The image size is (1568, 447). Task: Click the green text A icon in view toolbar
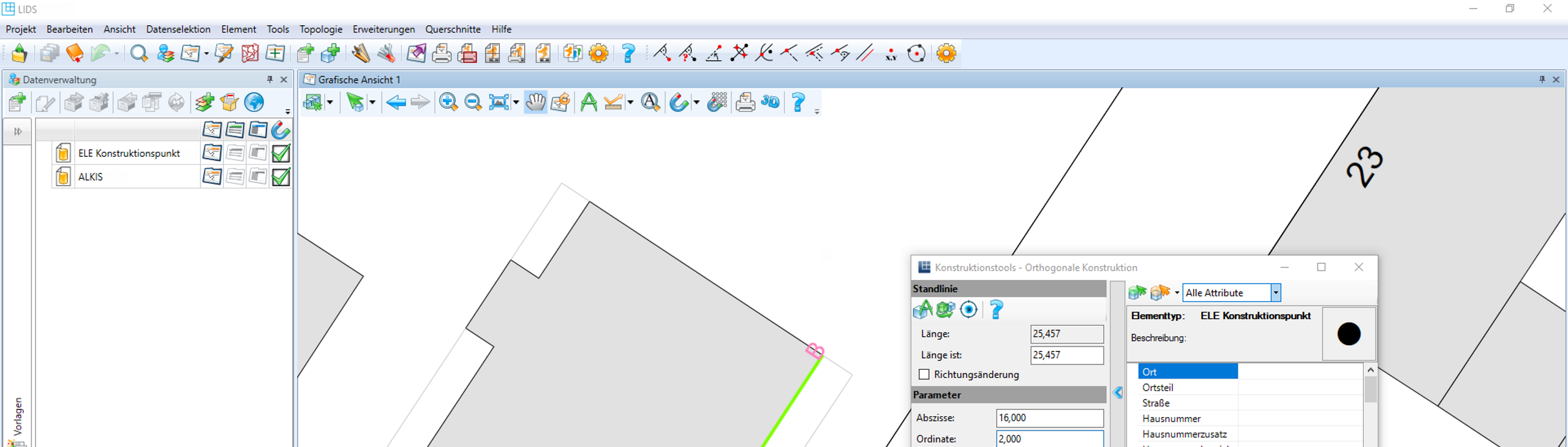tap(589, 102)
